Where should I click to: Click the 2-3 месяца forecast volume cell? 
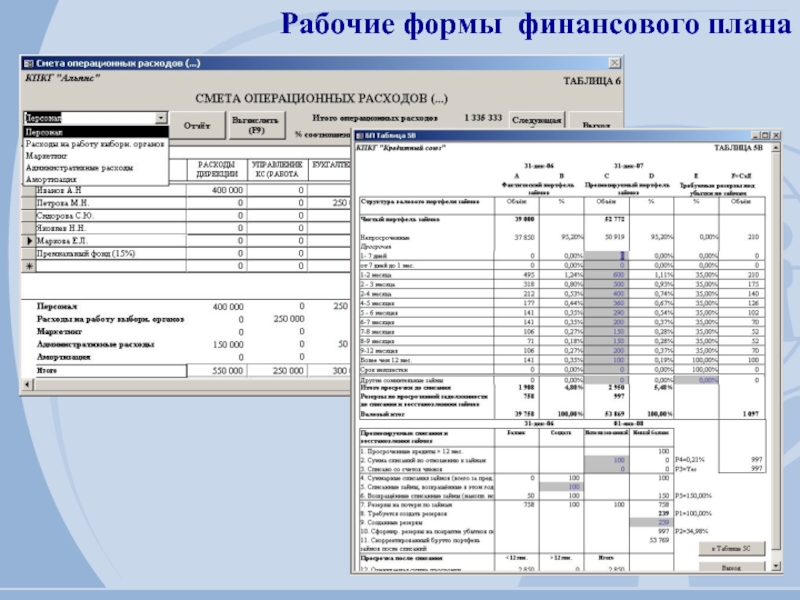click(x=606, y=284)
